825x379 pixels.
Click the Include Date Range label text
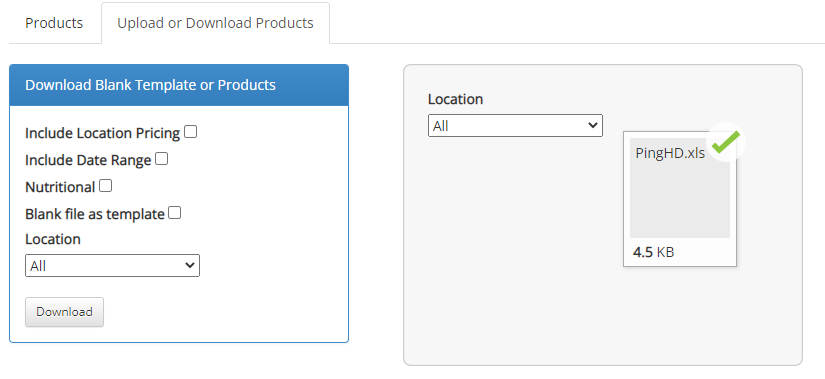pos(88,161)
